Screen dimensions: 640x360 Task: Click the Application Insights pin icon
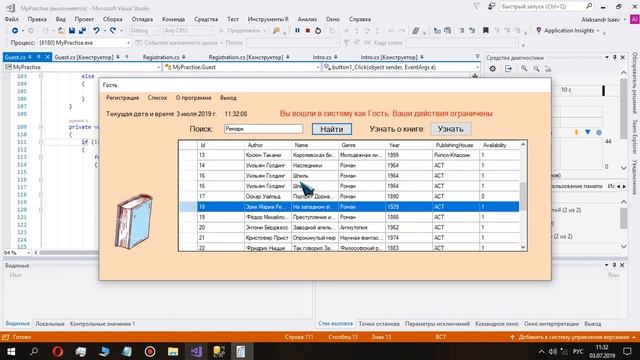pos(539,31)
